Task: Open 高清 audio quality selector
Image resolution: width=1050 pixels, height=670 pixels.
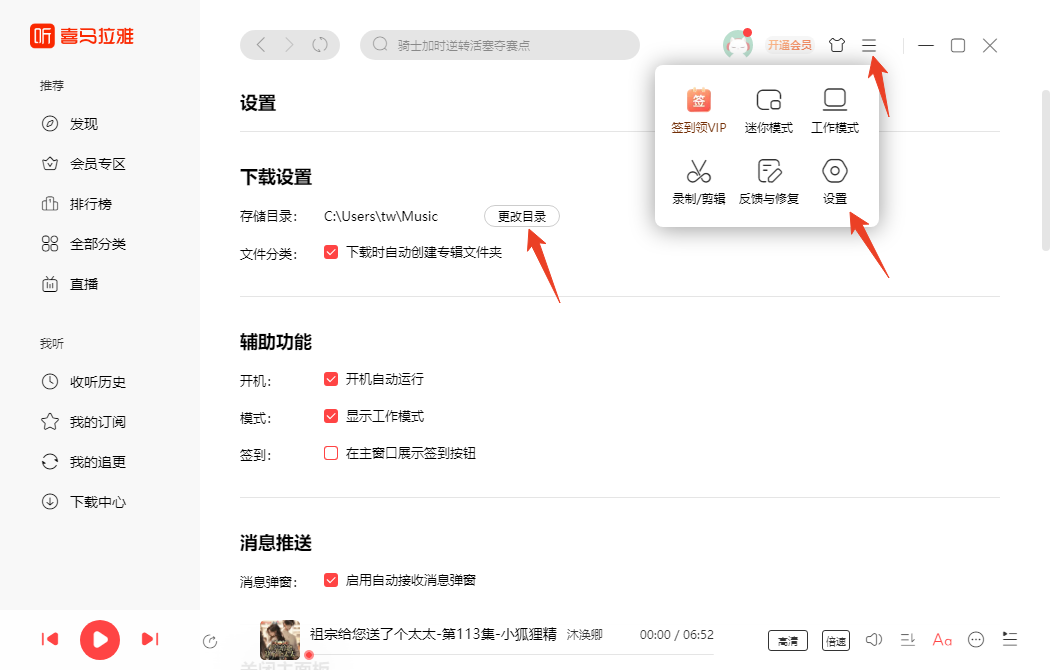Action: coord(788,641)
